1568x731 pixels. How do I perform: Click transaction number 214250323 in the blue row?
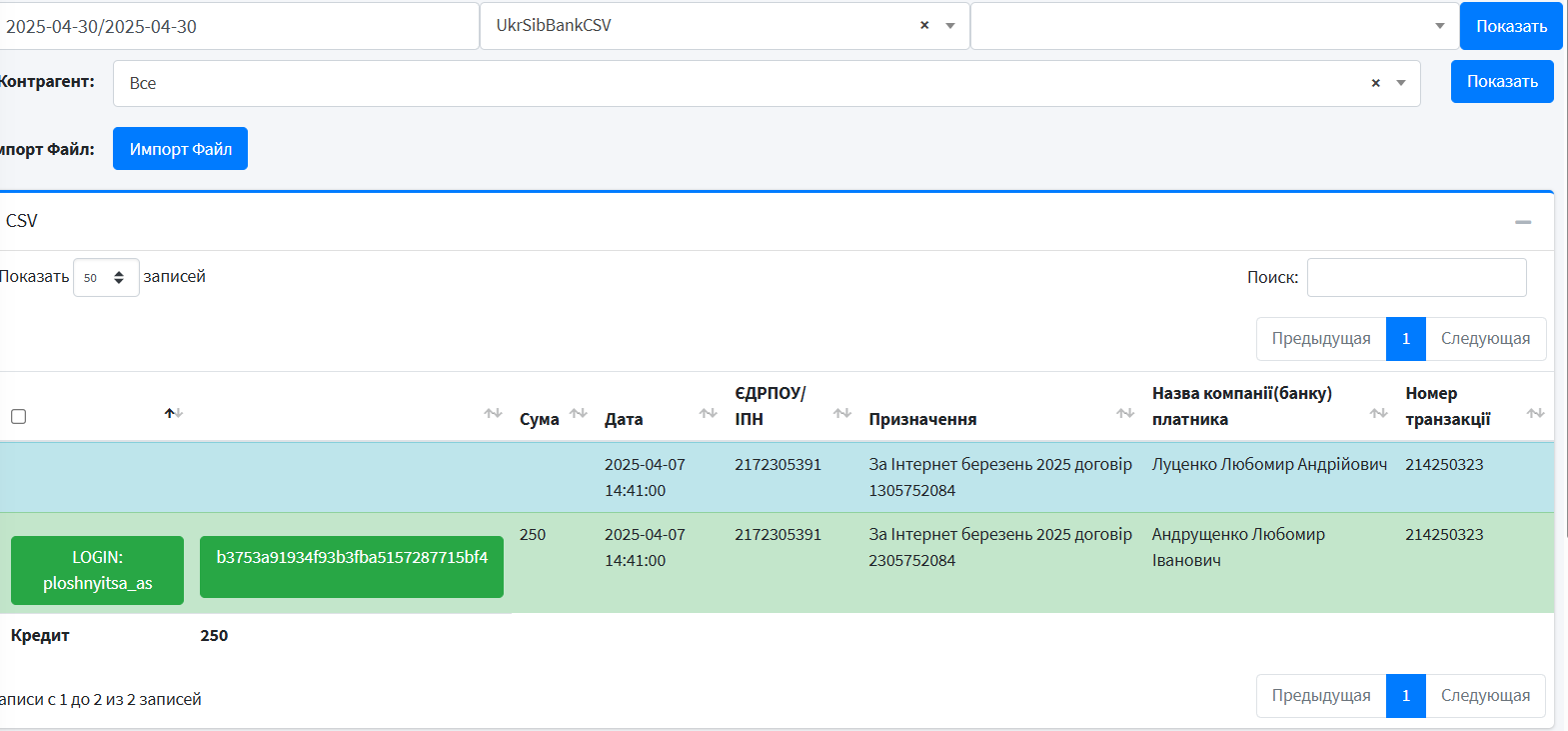[1444, 464]
